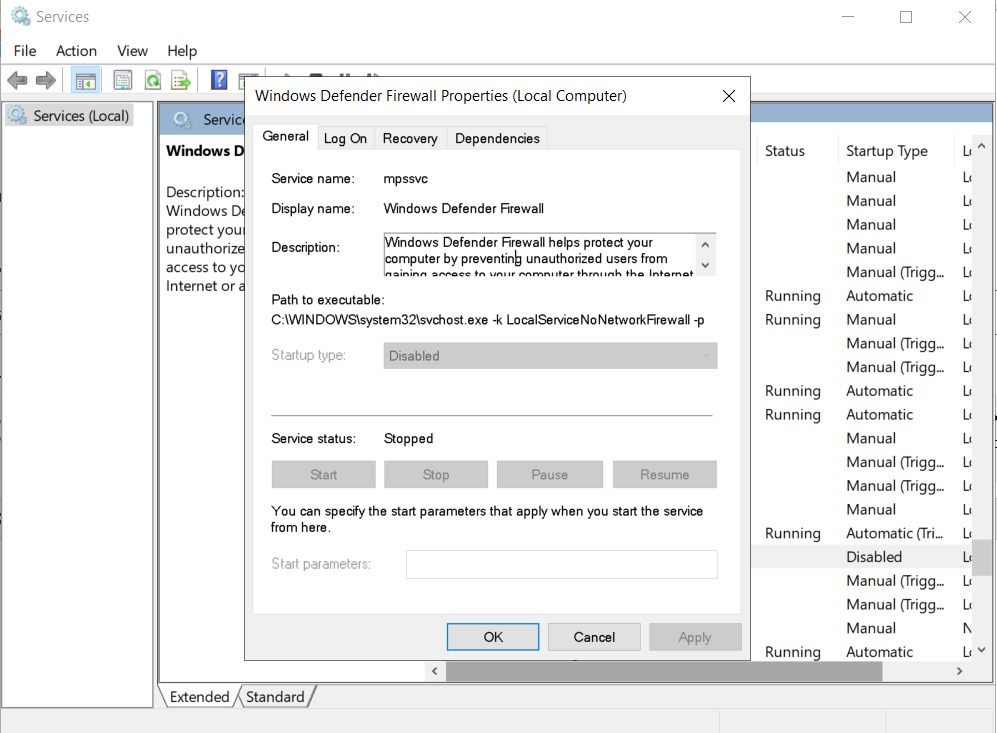997x733 pixels.
Task: Click the services list vertical scrollbar thumb
Action: 982,557
